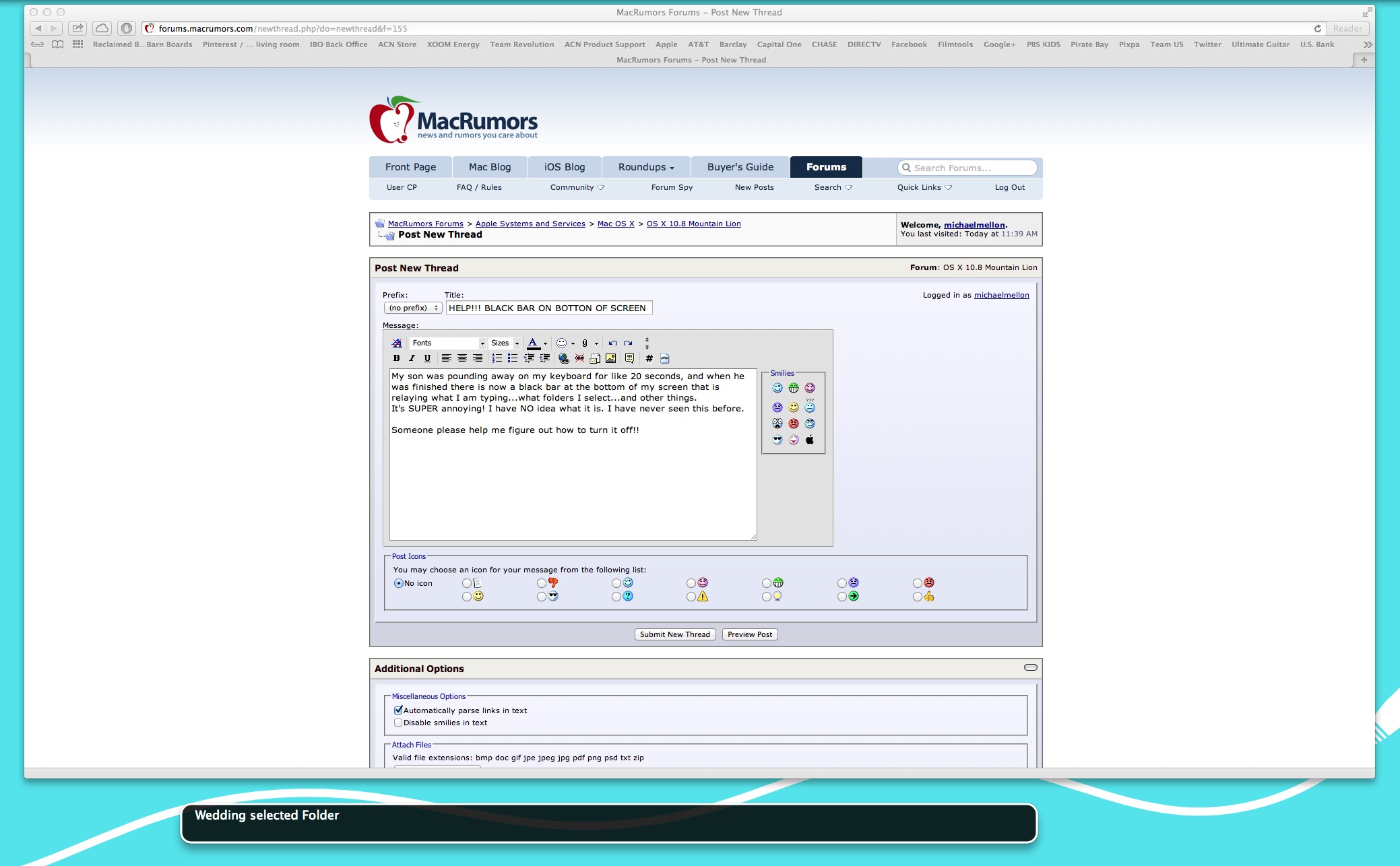Wrap selection in PHP tags

665,358
